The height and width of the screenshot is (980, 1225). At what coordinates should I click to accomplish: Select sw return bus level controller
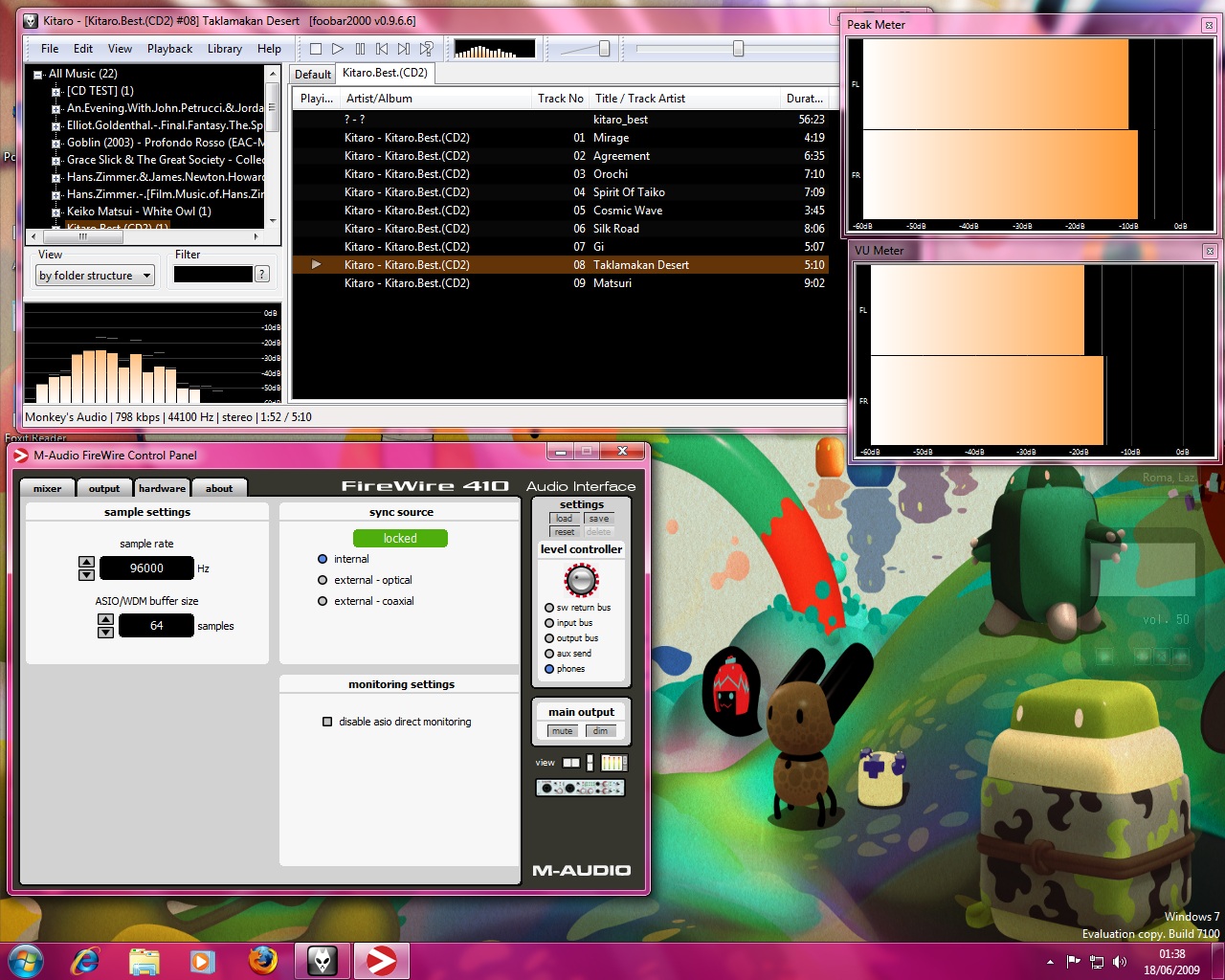549,608
